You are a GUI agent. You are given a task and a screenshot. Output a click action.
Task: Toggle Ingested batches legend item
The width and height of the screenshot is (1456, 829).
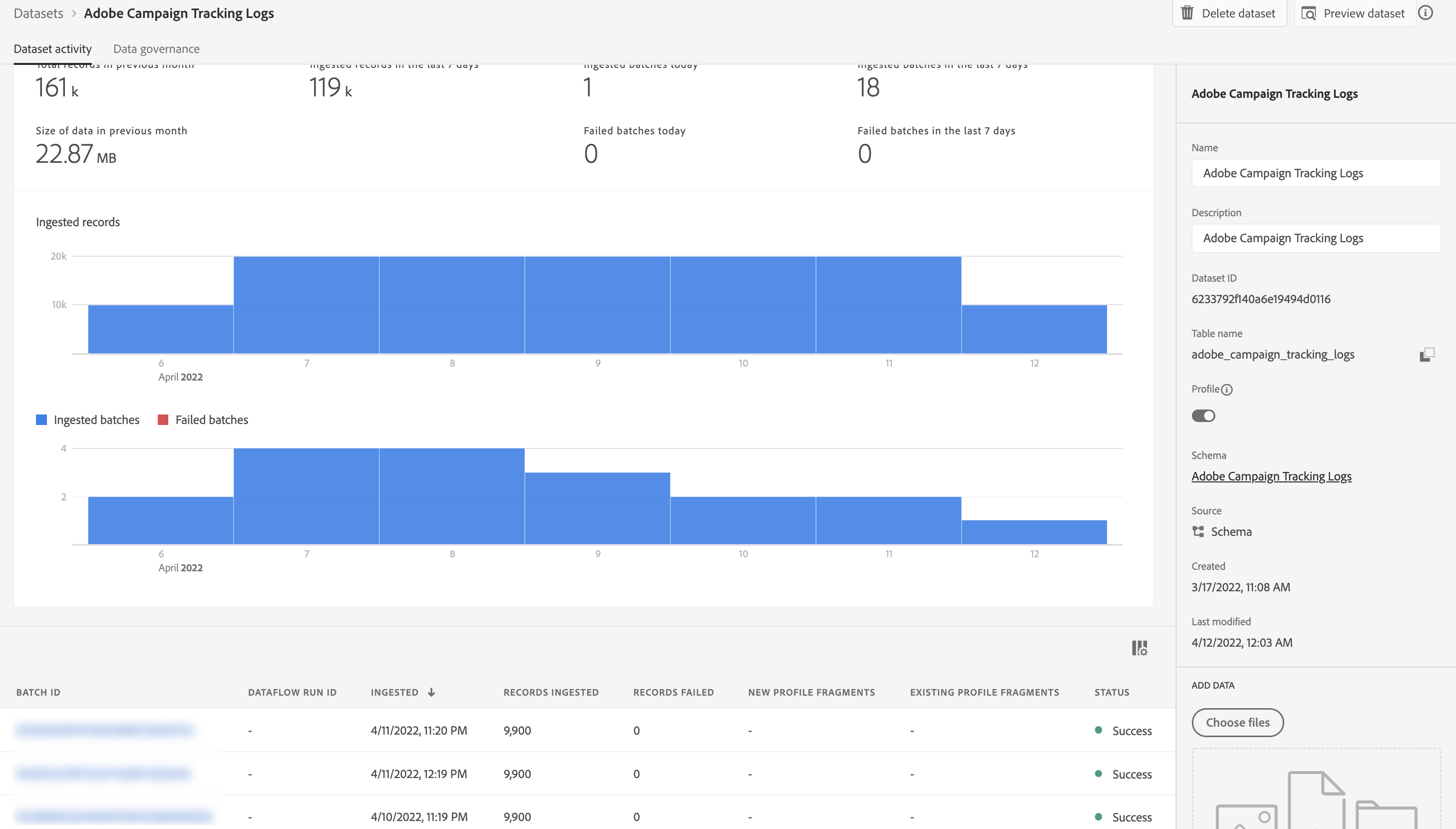[x=88, y=419]
